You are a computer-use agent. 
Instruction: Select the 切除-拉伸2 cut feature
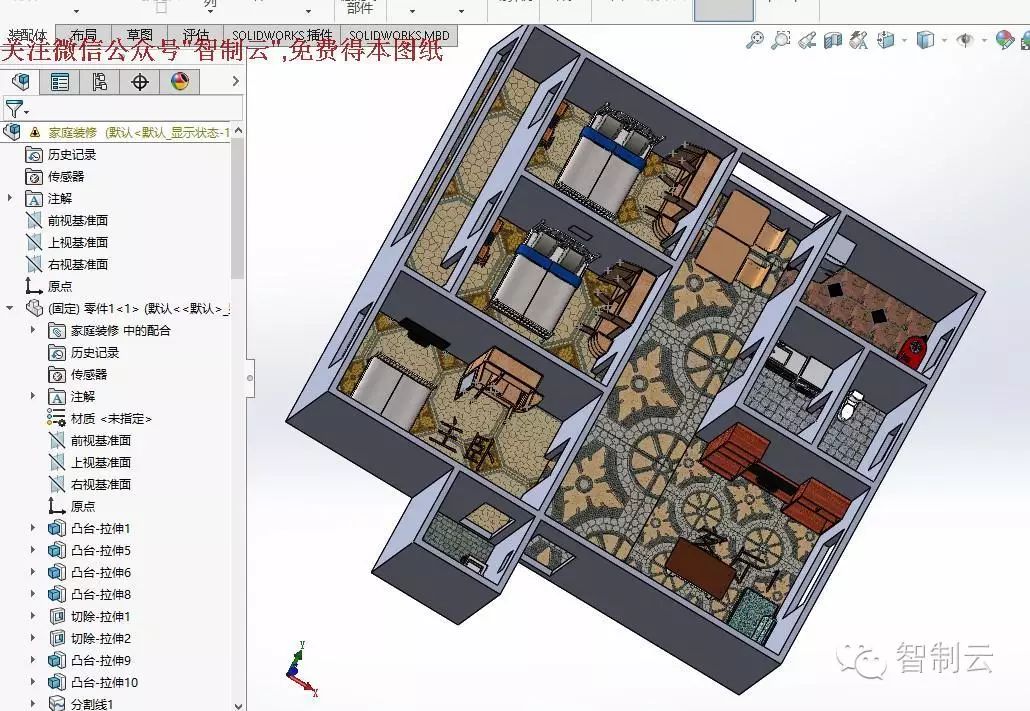click(101, 639)
